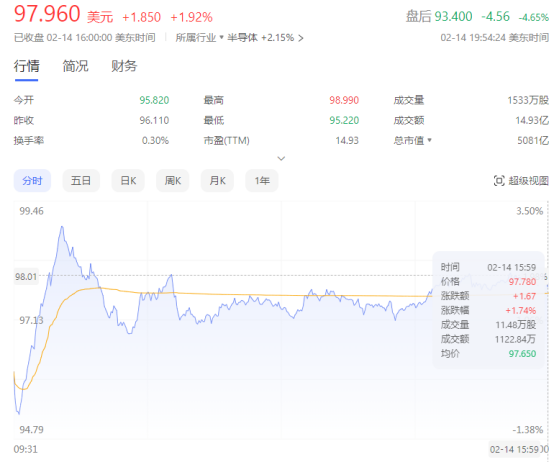Switch to the 财务 tab
Screen dimensions: 554x462
(x=124, y=66)
